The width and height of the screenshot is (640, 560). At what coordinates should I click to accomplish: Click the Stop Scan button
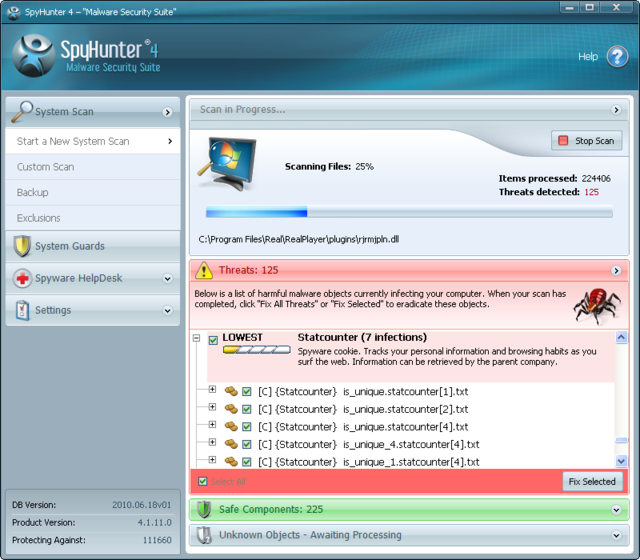pos(587,140)
